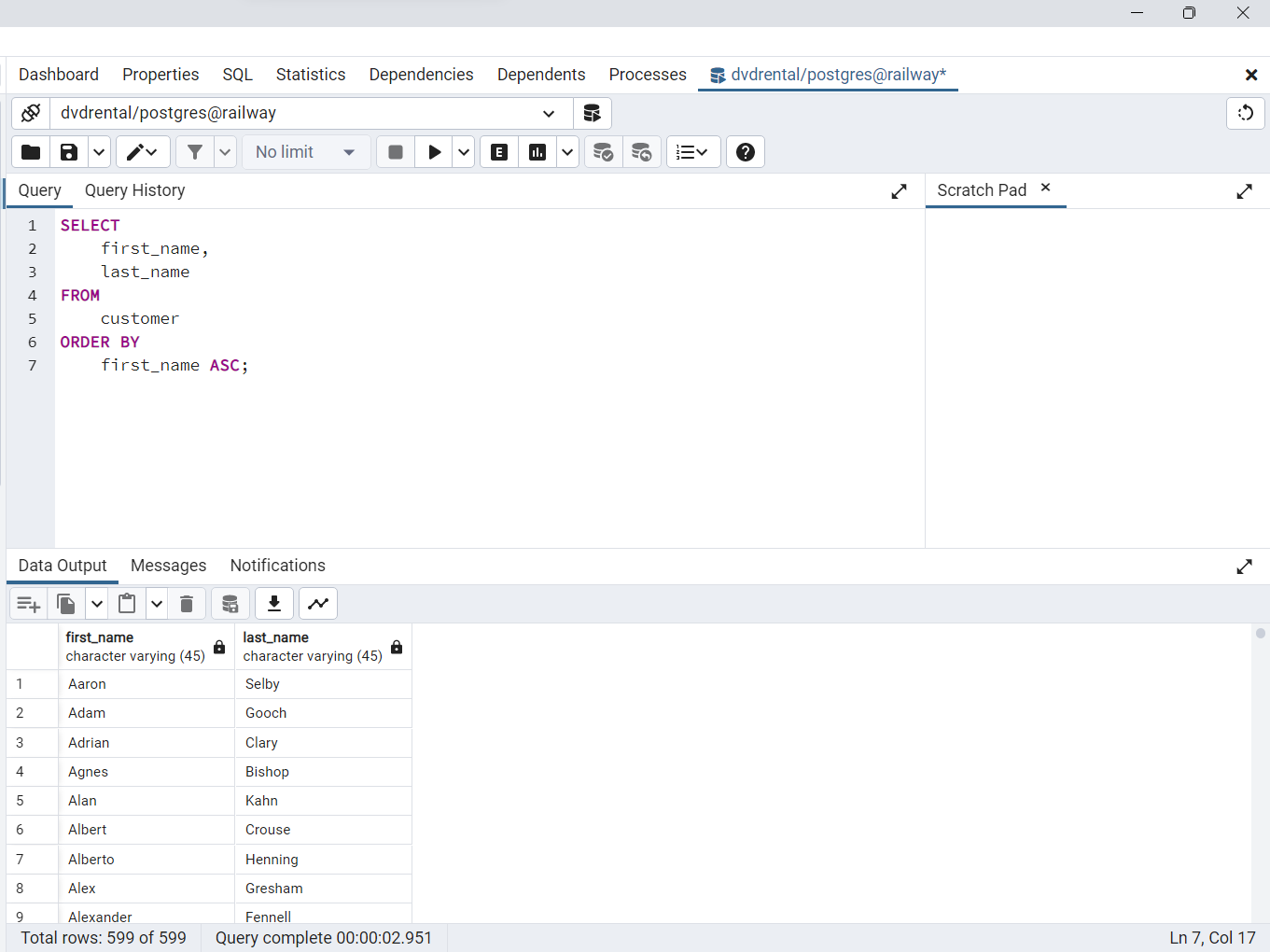The image size is (1270, 952).
Task: Click the last_name column header
Action: tap(323, 646)
